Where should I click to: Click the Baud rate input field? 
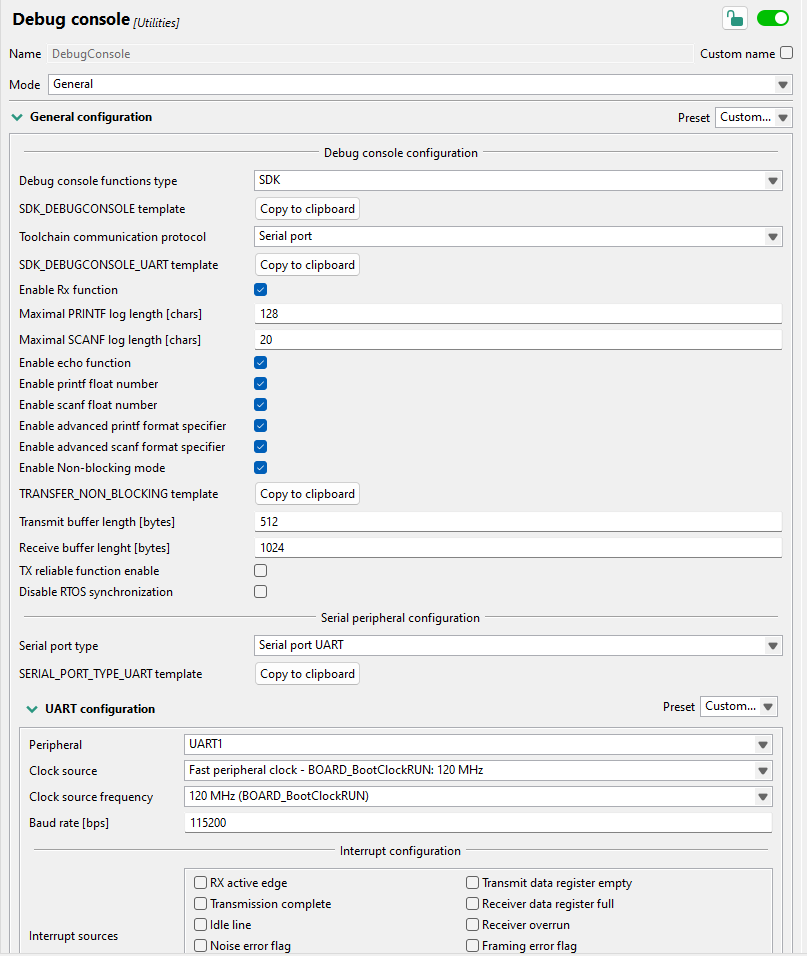478,823
